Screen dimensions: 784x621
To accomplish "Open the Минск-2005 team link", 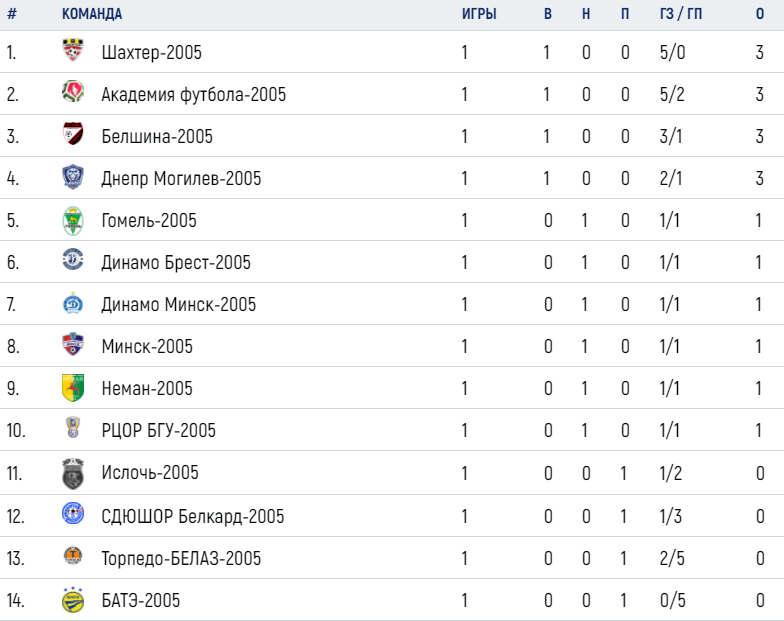I will click(147, 346).
